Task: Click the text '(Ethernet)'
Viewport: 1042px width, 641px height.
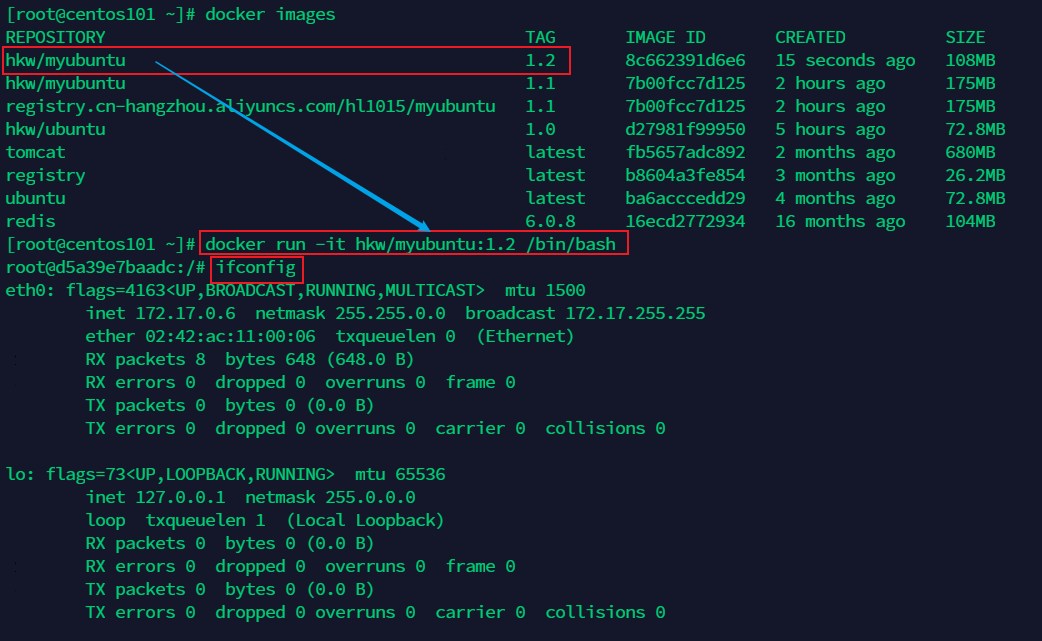Action: point(525,337)
